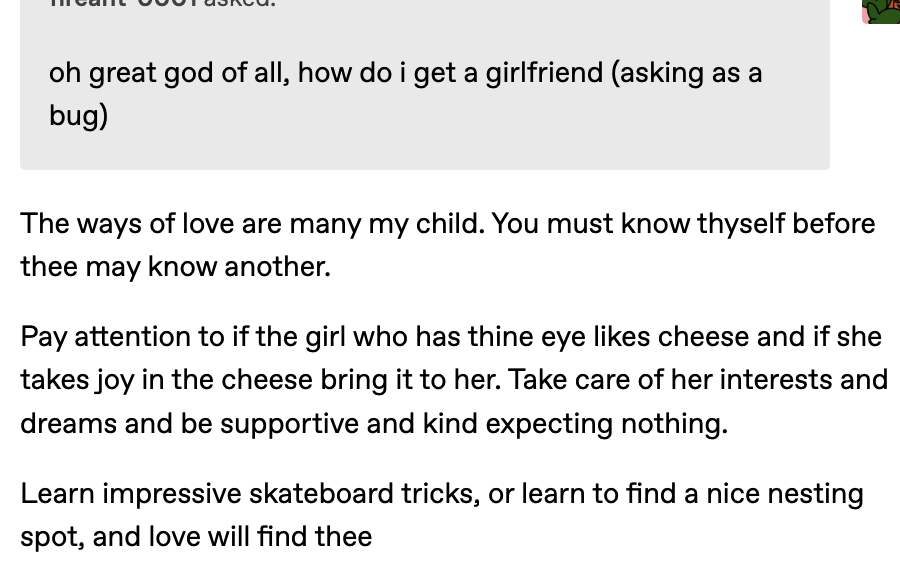This screenshot has height=570, width=900.
Task: Open the asker's username before "asked:"
Action: [123, 3]
